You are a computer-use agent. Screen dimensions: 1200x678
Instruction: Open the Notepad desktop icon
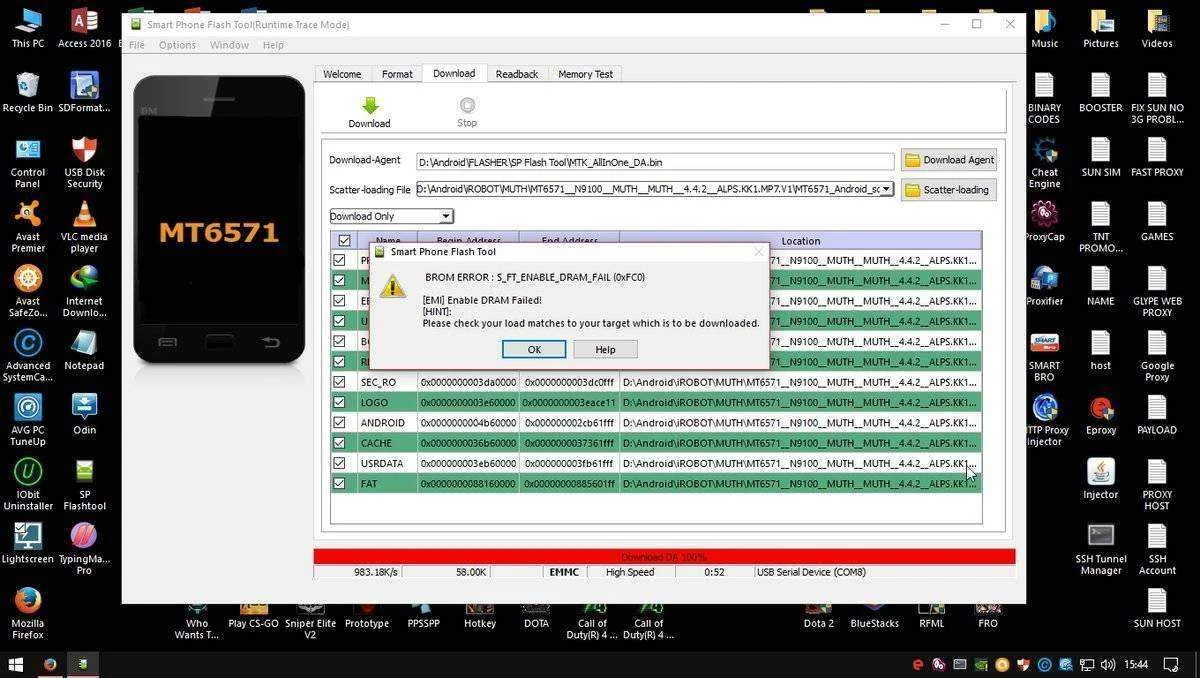click(x=85, y=350)
